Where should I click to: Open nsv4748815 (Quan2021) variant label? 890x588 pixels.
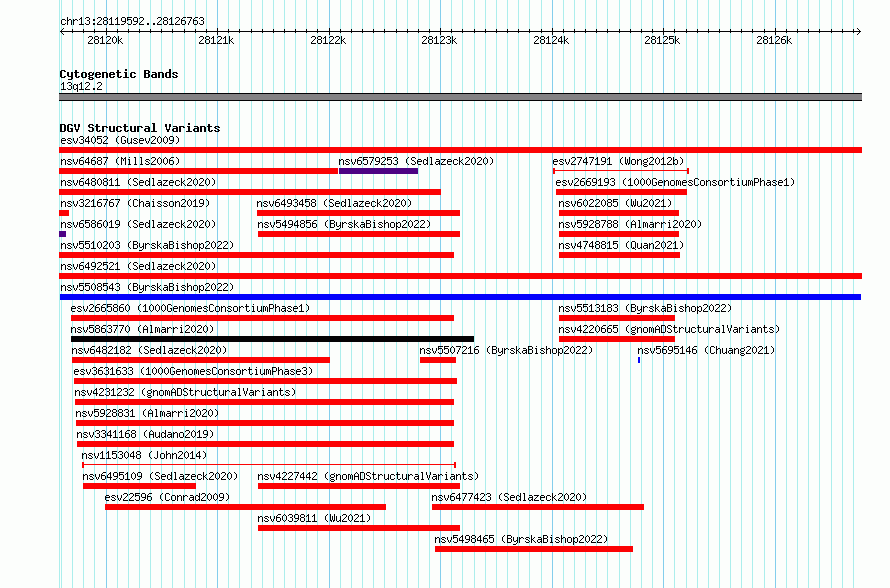pos(621,245)
